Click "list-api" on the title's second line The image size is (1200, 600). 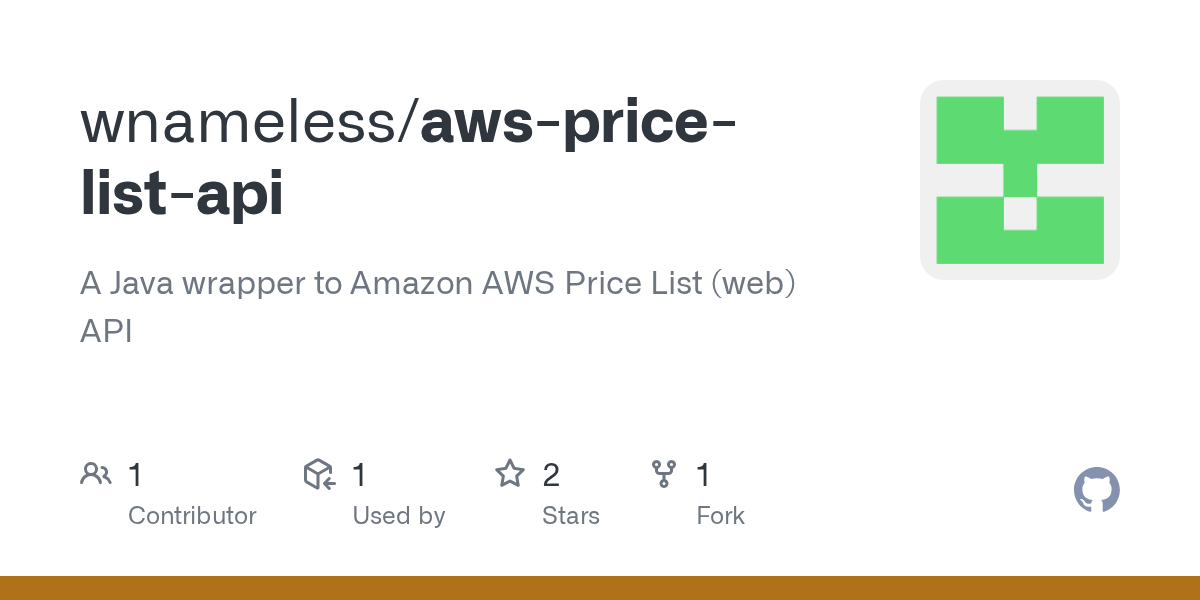click(x=182, y=194)
